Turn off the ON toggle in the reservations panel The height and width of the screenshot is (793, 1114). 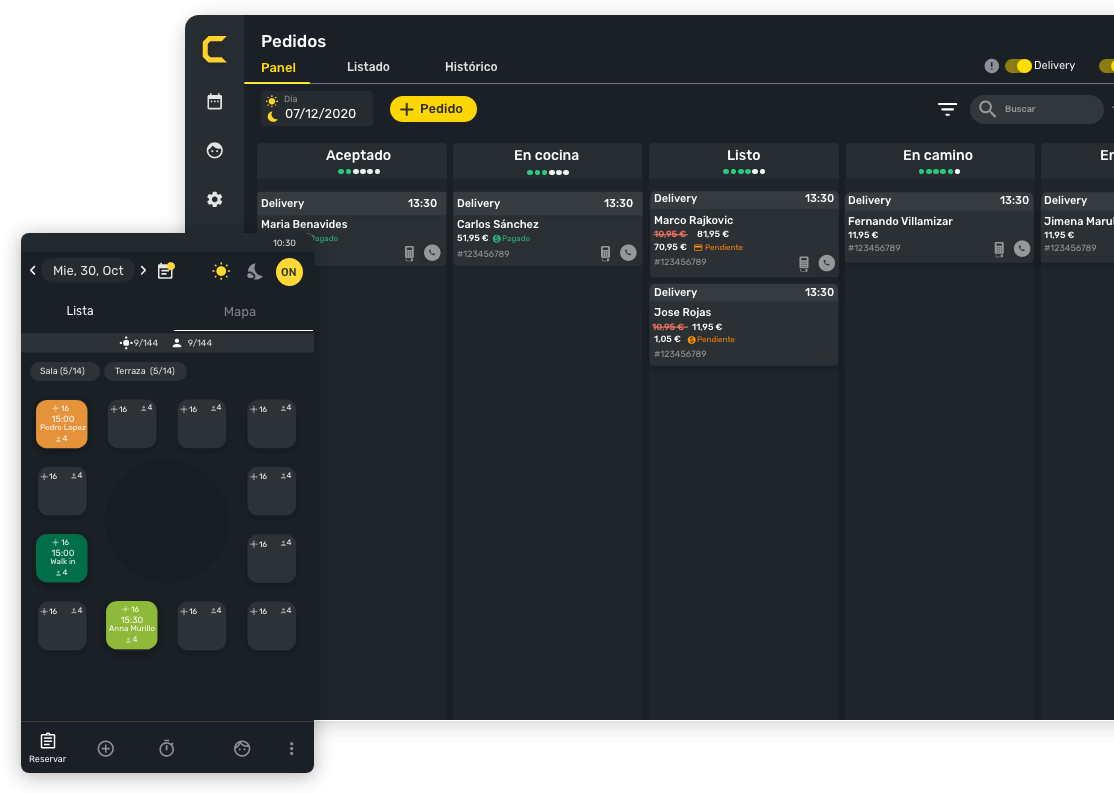[288, 271]
